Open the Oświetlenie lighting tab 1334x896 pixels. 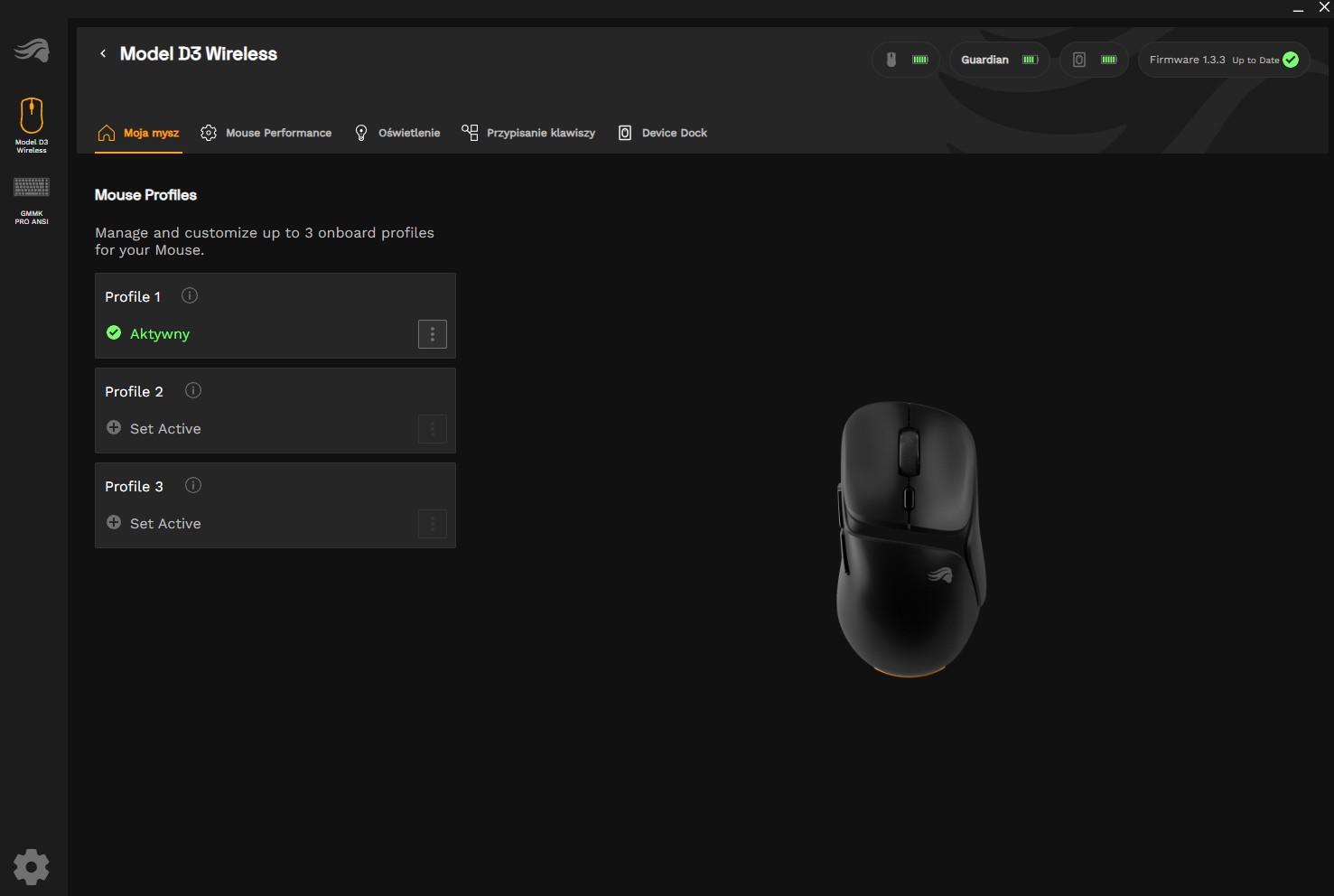click(x=397, y=133)
